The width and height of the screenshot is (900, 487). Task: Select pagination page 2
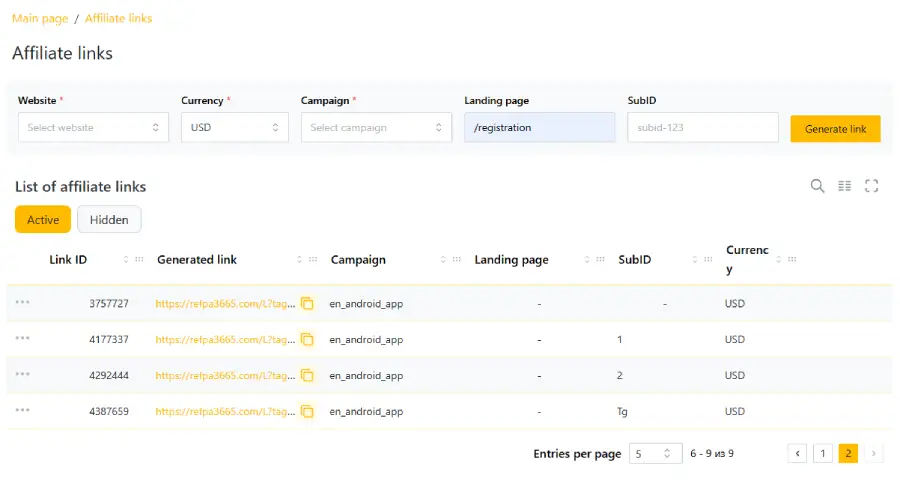(848, 454)
